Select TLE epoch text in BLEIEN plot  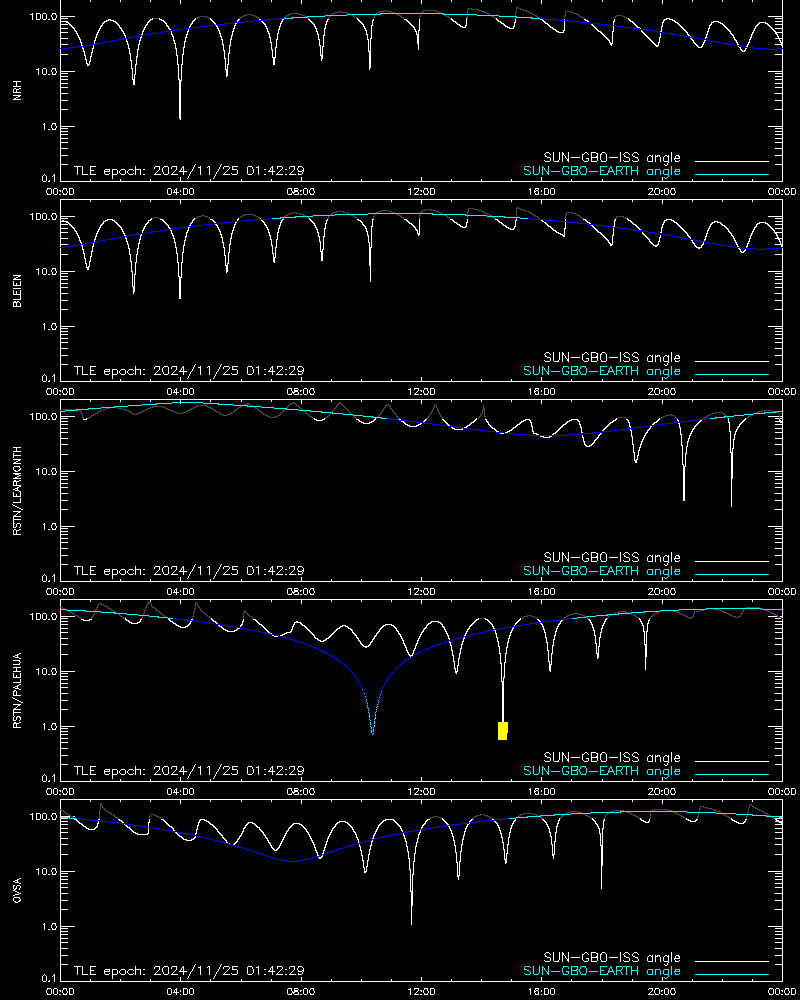click(x=189, y=371)
